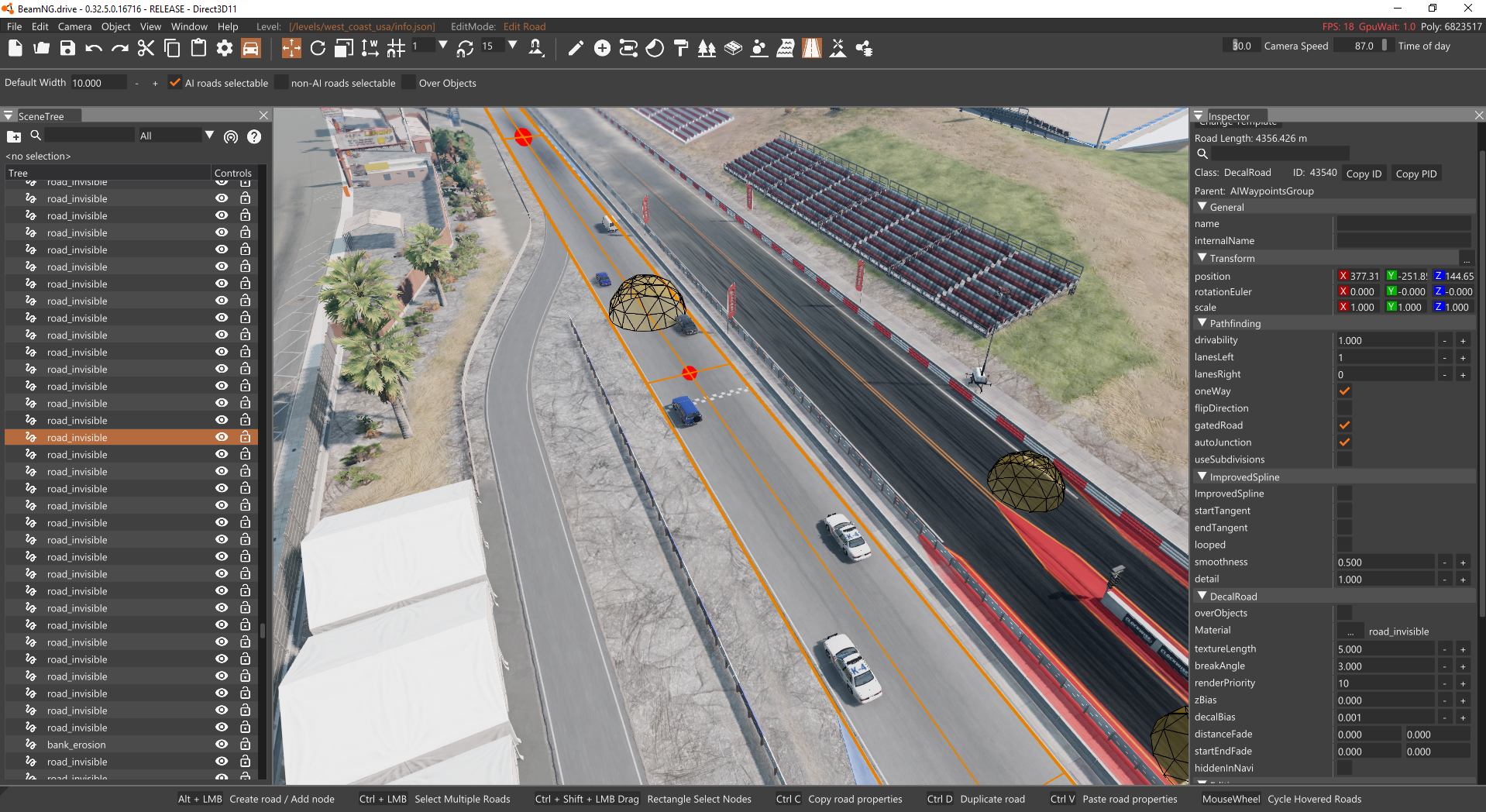Open editor preferences gear icon

tap(225, 48)
